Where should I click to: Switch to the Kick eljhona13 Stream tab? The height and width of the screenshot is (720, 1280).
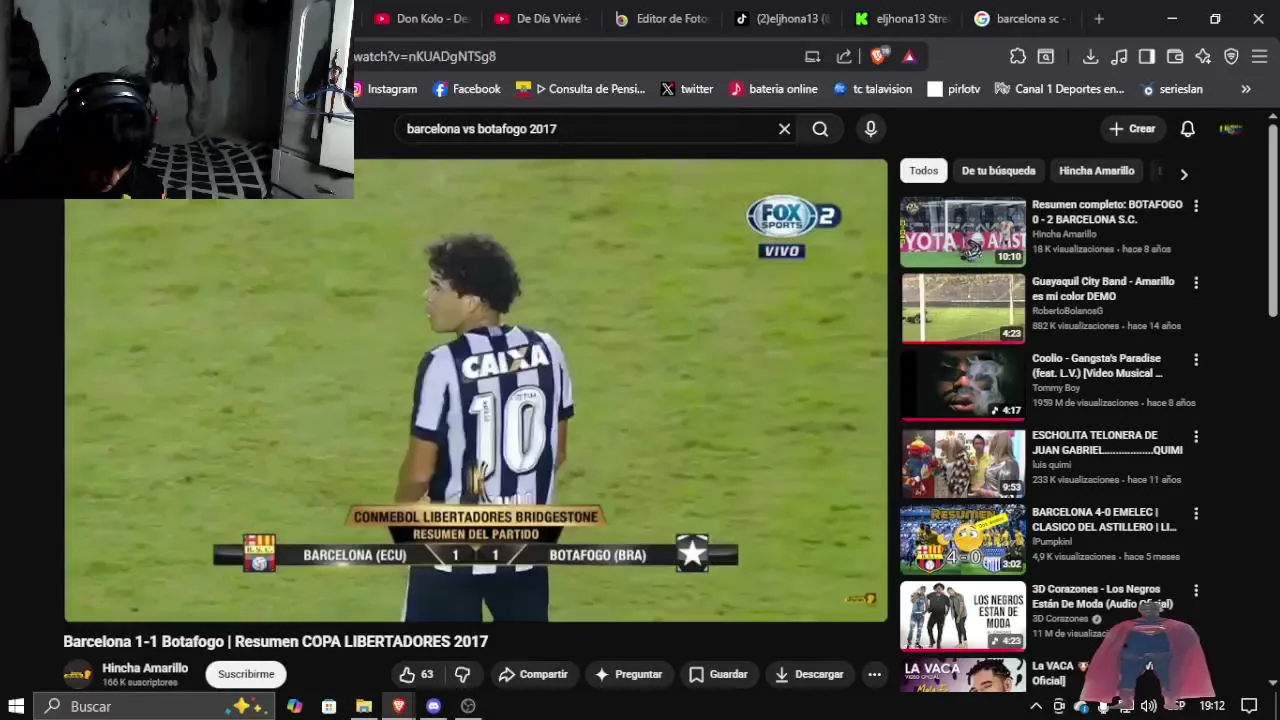(x=902, y=19)
